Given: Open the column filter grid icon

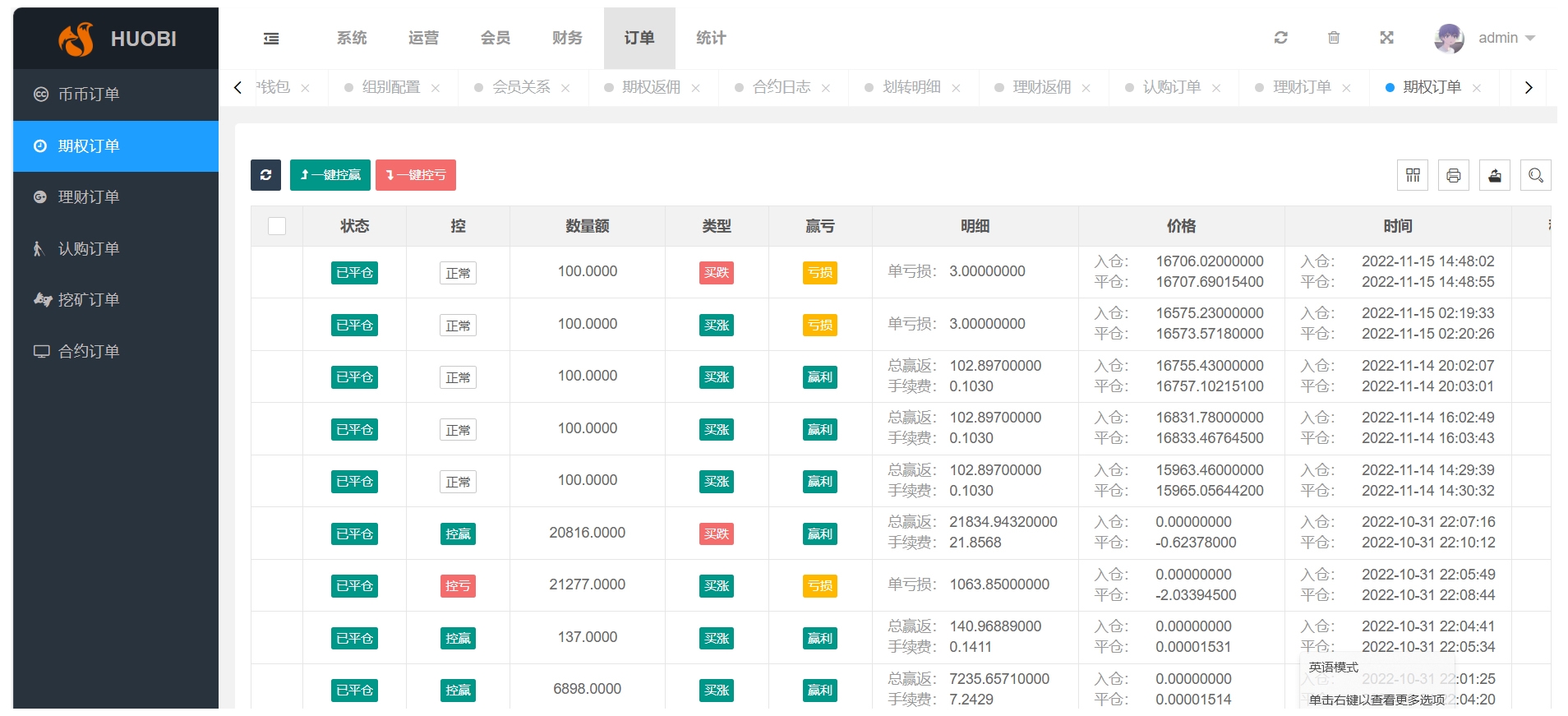Looking at the screenshot, I should tap(1413, 175).
